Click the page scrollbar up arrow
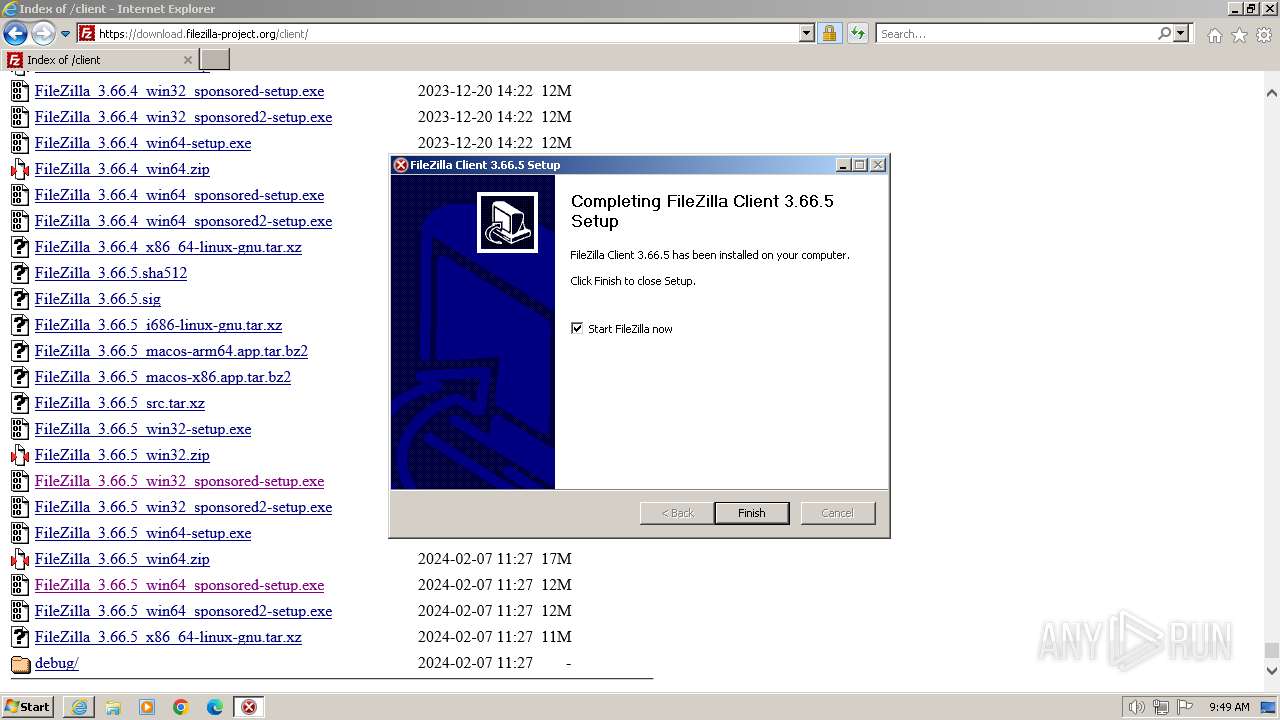This screenshot has height=720, width=1280. (x=1271, y=93)
